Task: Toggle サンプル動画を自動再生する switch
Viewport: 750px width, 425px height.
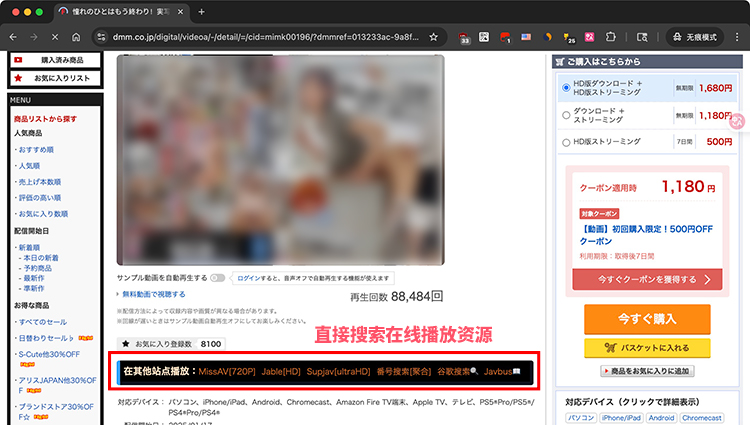Action: tap(218, 278)
